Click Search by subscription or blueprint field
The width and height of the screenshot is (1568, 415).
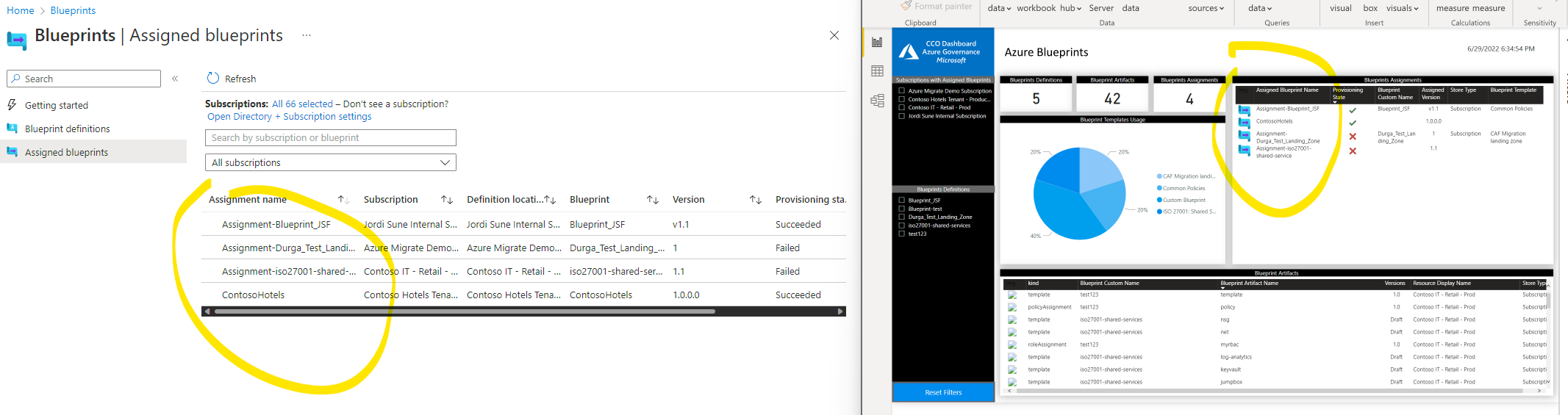[331, 137]
